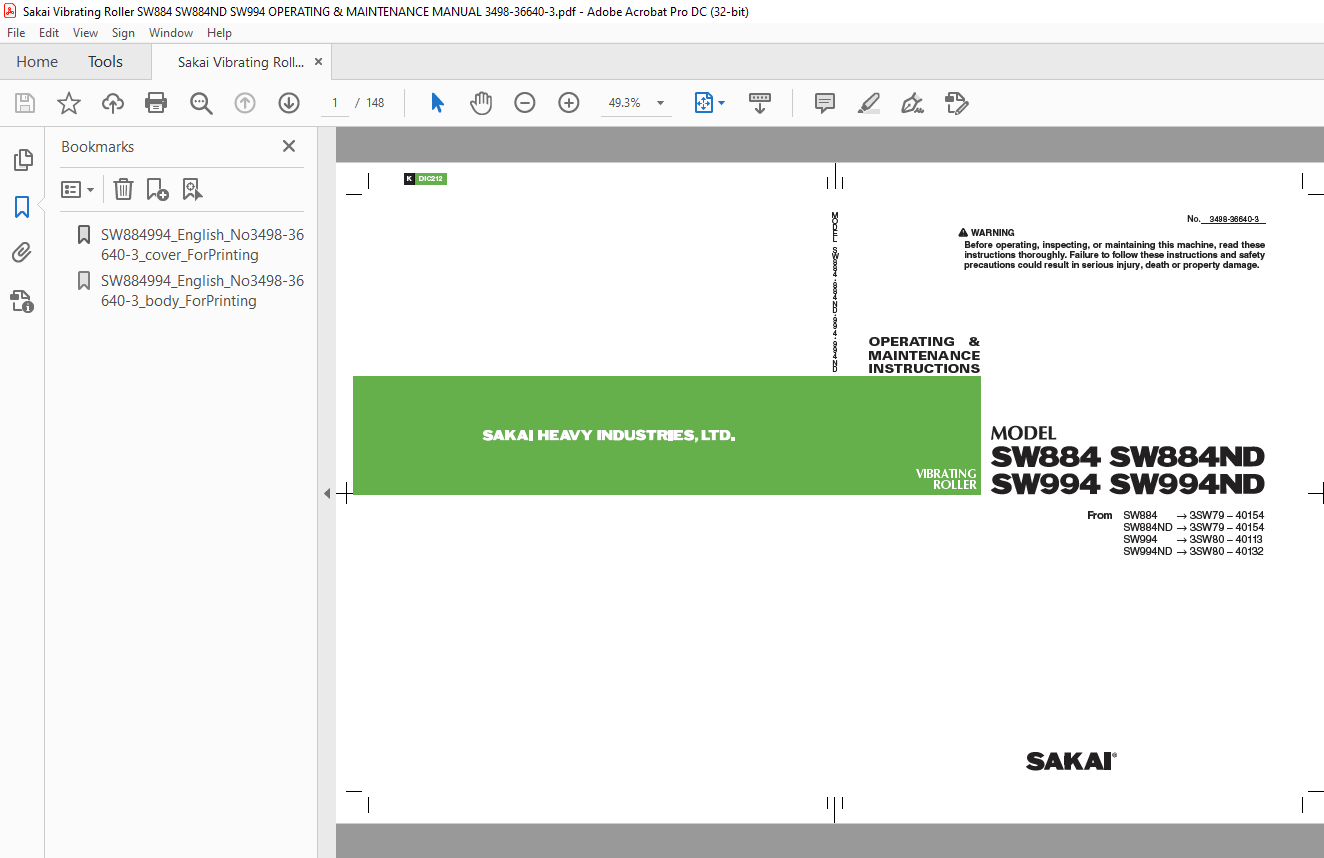This screenshot has height=858, width=1324.
Task: Click the Save file icon
Action: [25, 103]
